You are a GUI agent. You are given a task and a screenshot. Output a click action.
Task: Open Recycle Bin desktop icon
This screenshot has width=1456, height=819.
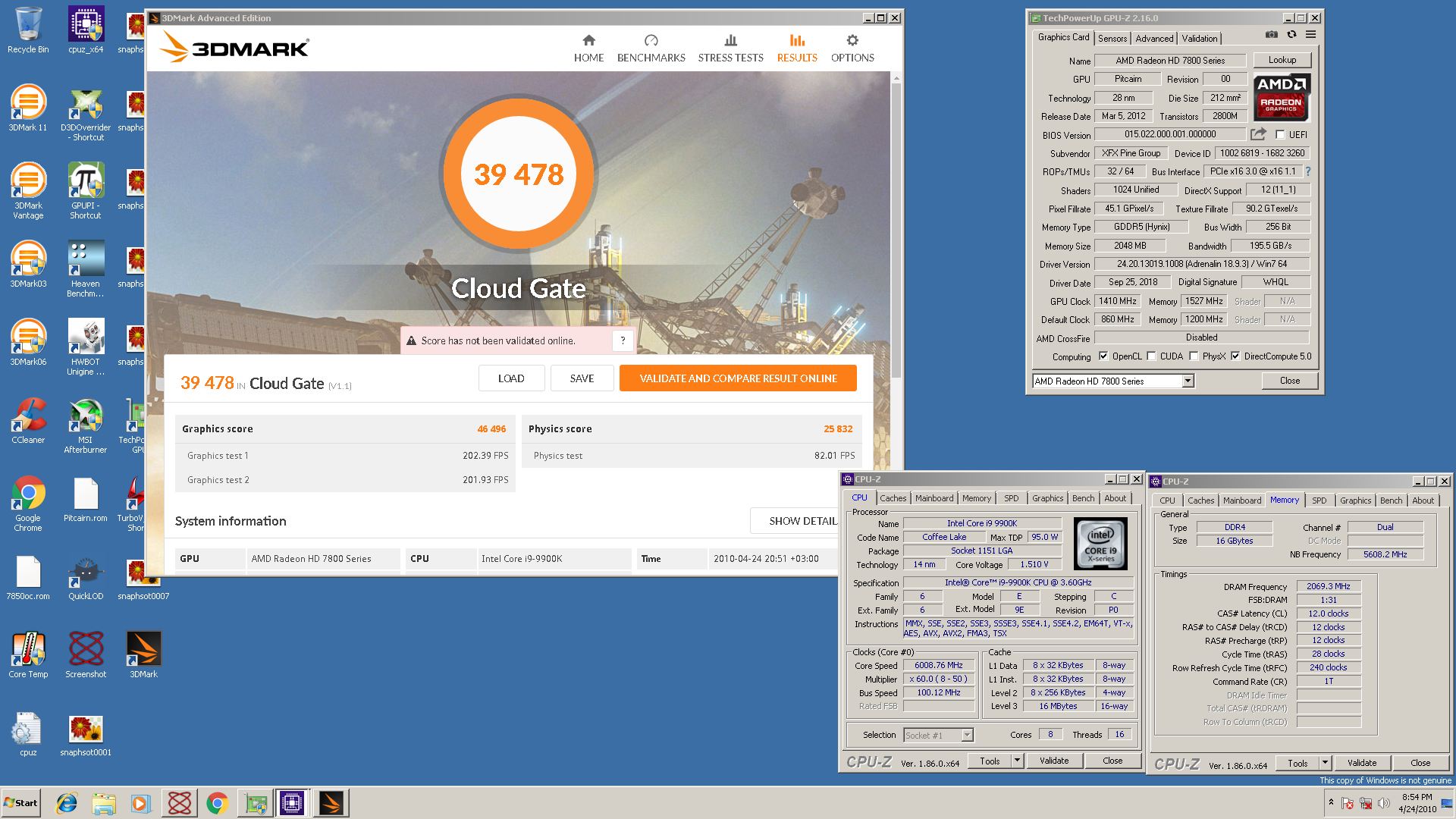(x=28, y=30)
